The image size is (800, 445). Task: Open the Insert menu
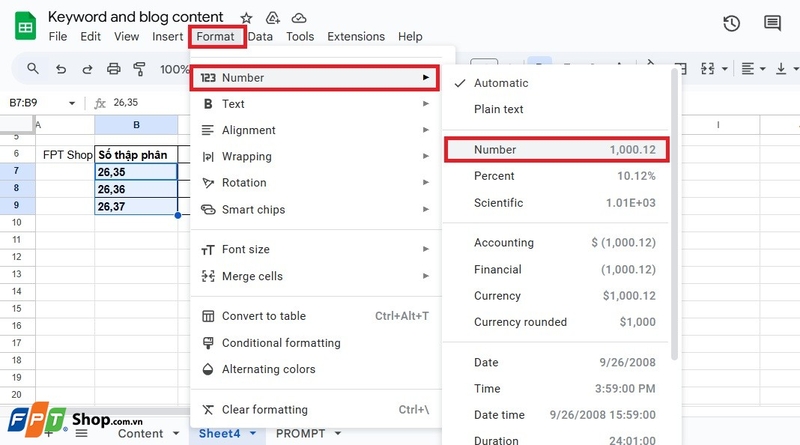(x=167, y=37)
